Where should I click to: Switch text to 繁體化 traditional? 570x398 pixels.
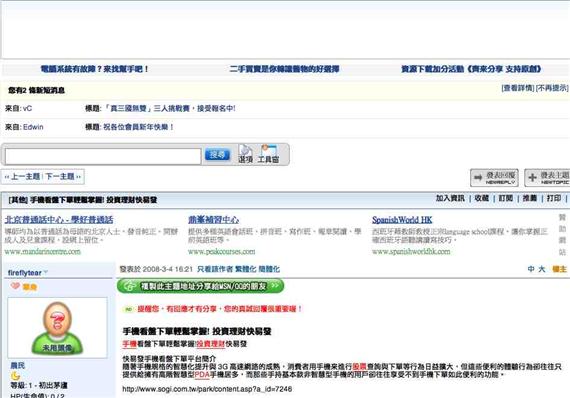point(245,269)
